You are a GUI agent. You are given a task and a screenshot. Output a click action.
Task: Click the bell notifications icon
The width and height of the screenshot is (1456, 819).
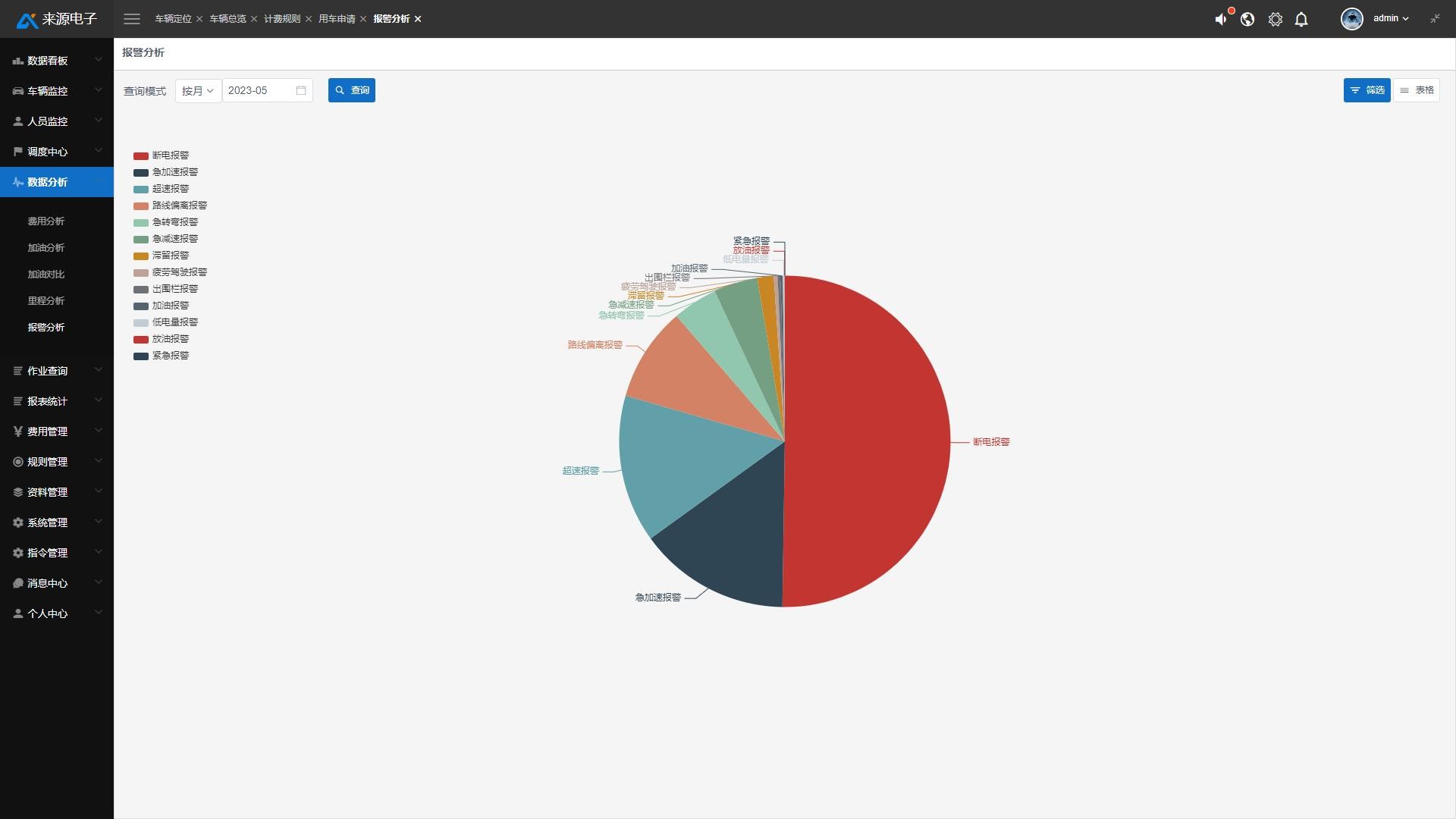coord(1301,20)
